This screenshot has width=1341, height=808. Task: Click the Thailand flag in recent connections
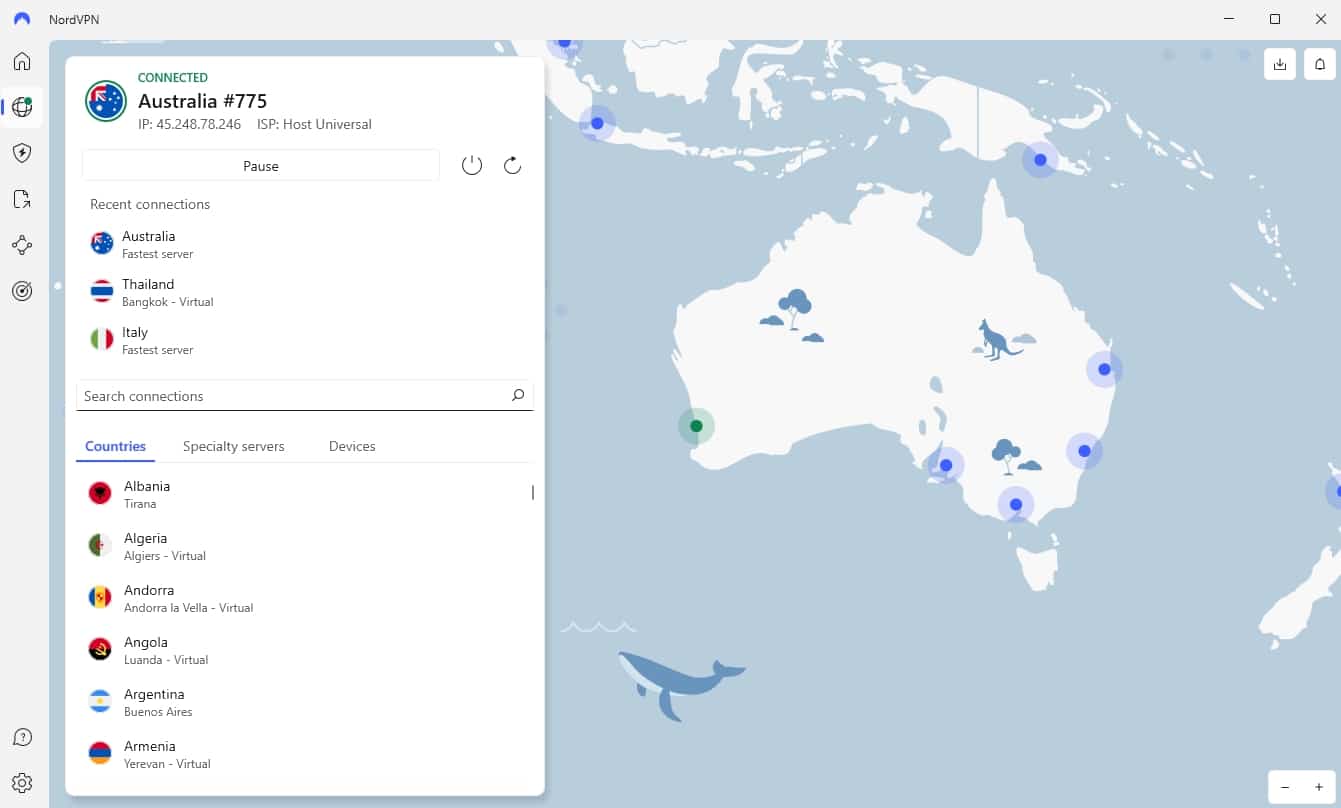[102, 291]
